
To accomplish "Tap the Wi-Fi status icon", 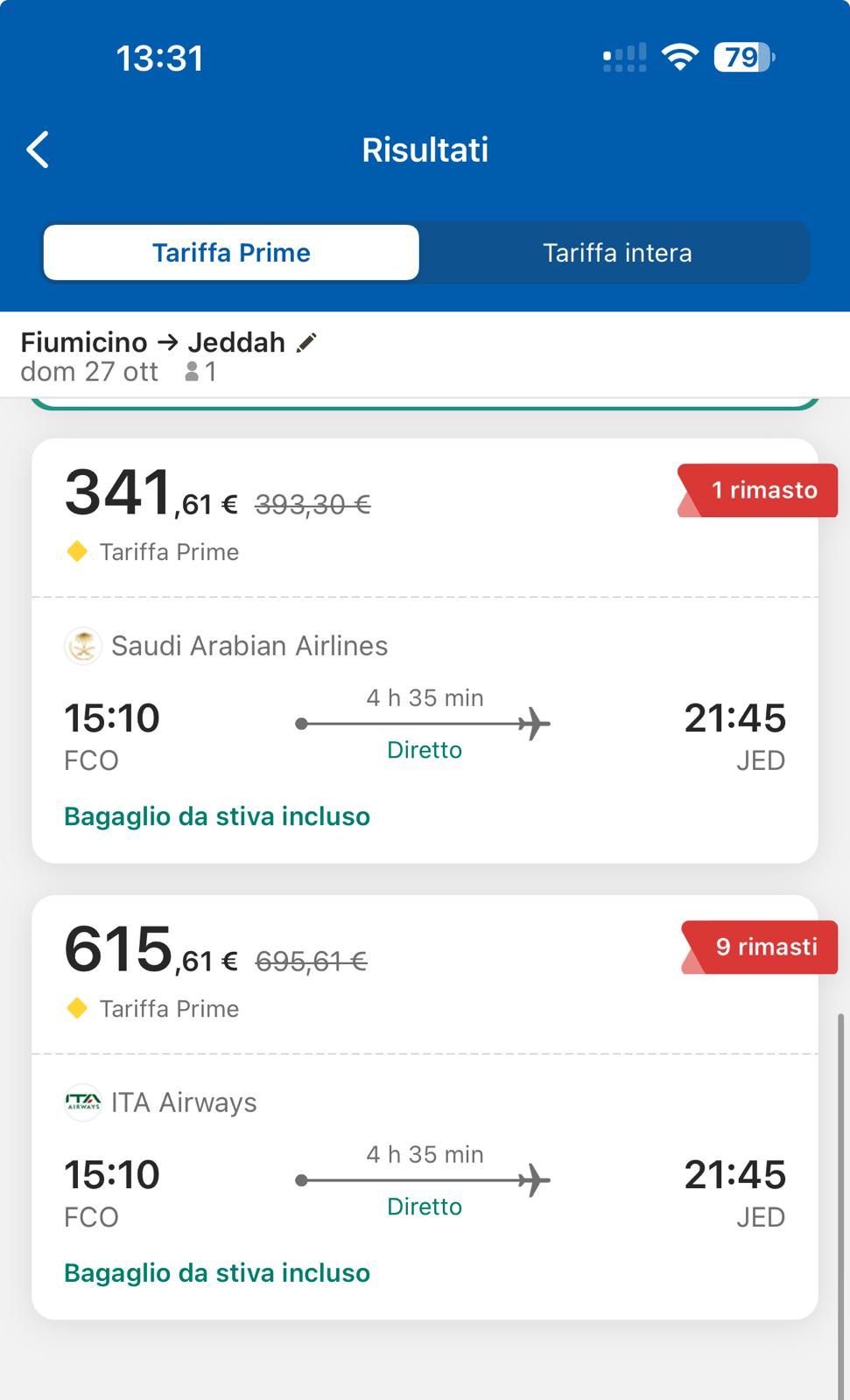I will [679, 58].
